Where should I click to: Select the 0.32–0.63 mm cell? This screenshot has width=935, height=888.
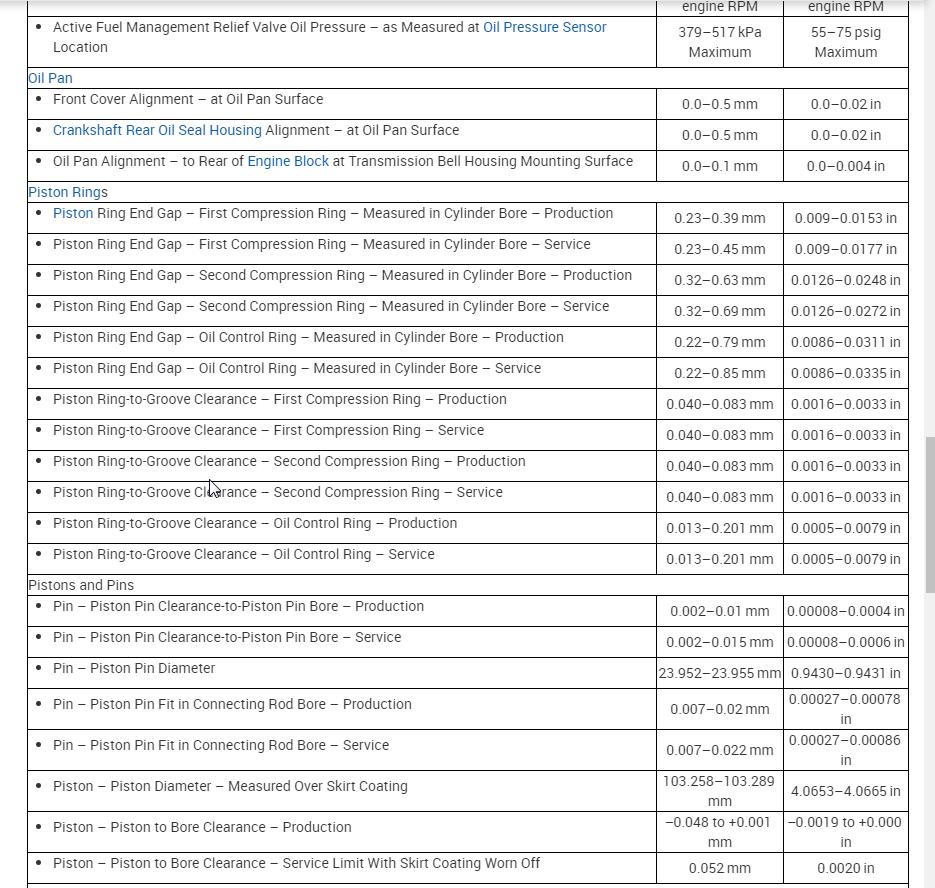point(720,280)
